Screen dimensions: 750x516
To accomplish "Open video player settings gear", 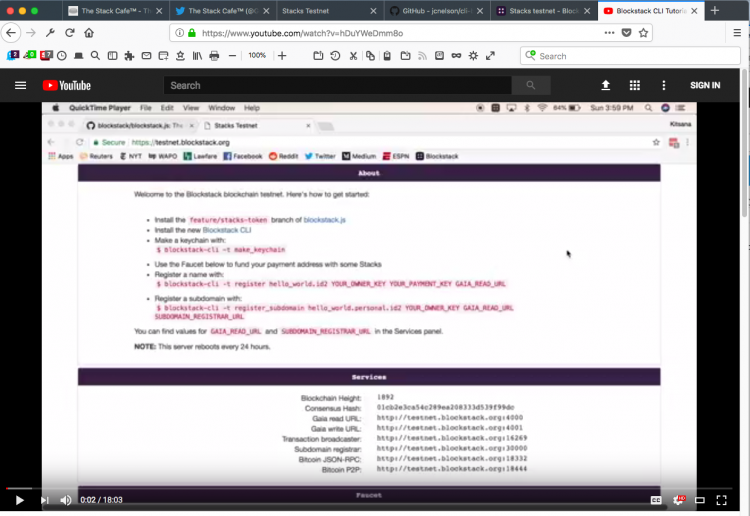I will [678, 500].
